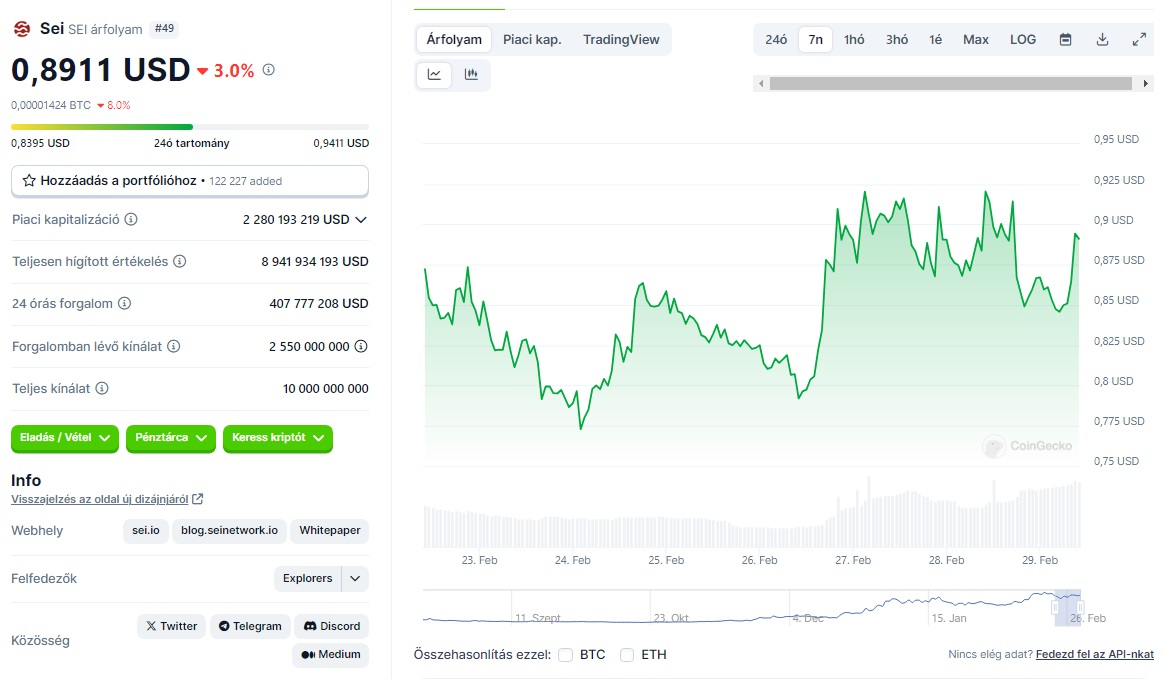Click the left handle of range navigator
Image resolution: width=1165 pixels, height=679 pixels.
click(1055, 608)
